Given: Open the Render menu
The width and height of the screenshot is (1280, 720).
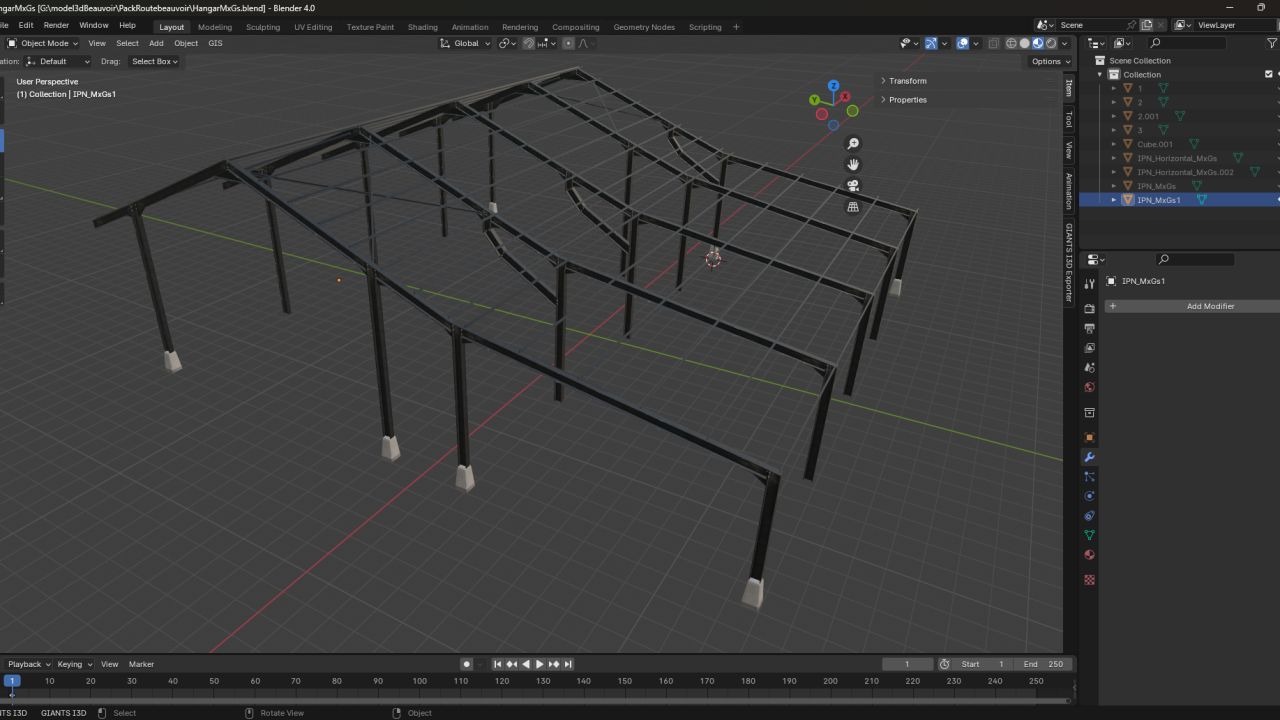Looking at the screenshot, I should pyautogui.click(x=56, y=25).
